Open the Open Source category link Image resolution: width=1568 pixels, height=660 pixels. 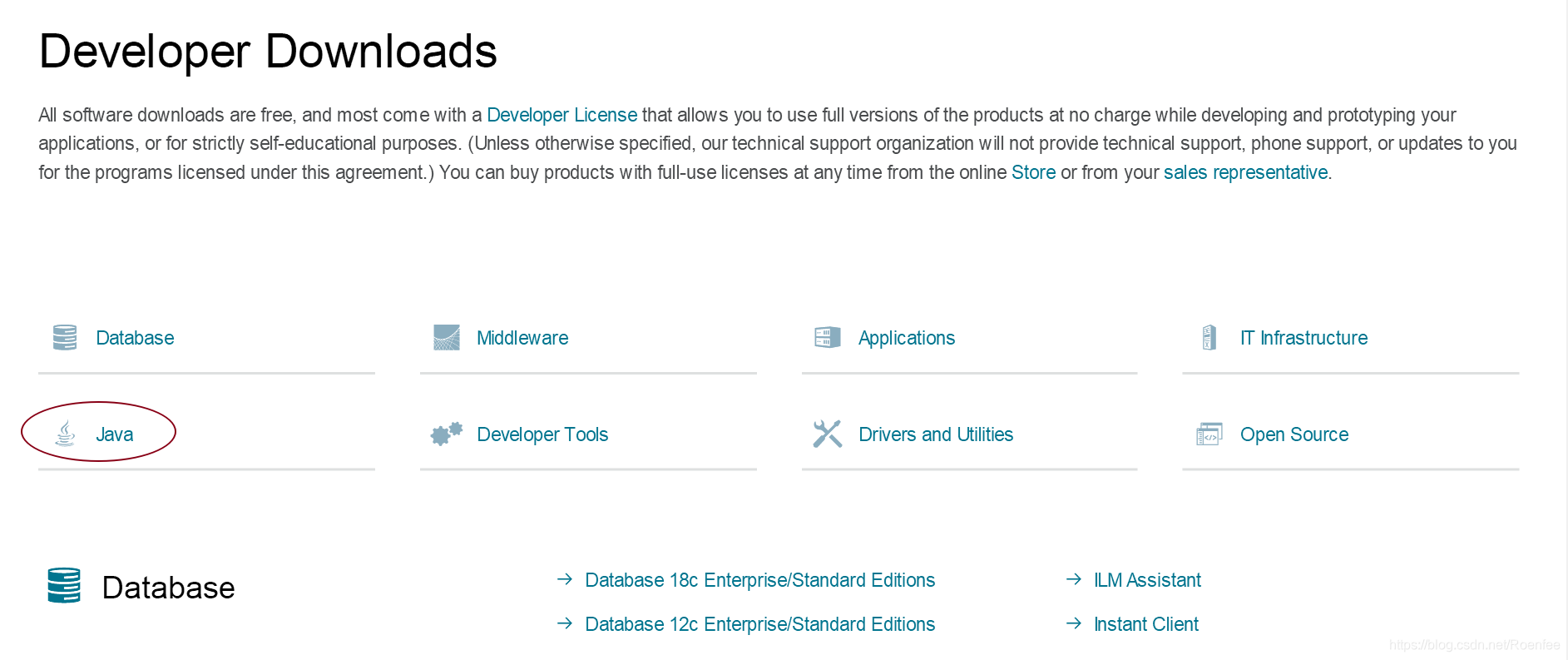[x=1294, y=435]
